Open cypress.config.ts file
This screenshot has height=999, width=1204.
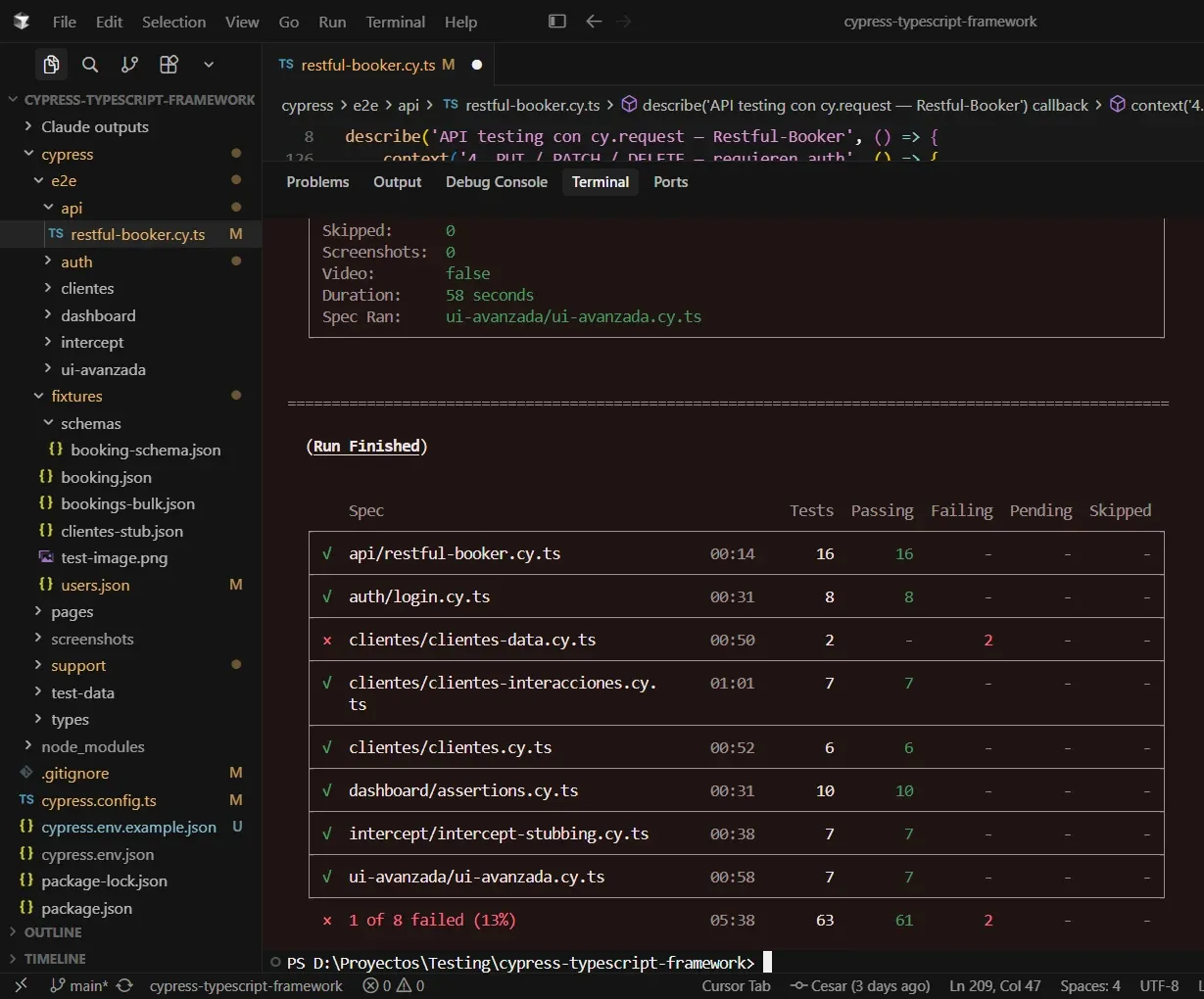tap(131, 801)
